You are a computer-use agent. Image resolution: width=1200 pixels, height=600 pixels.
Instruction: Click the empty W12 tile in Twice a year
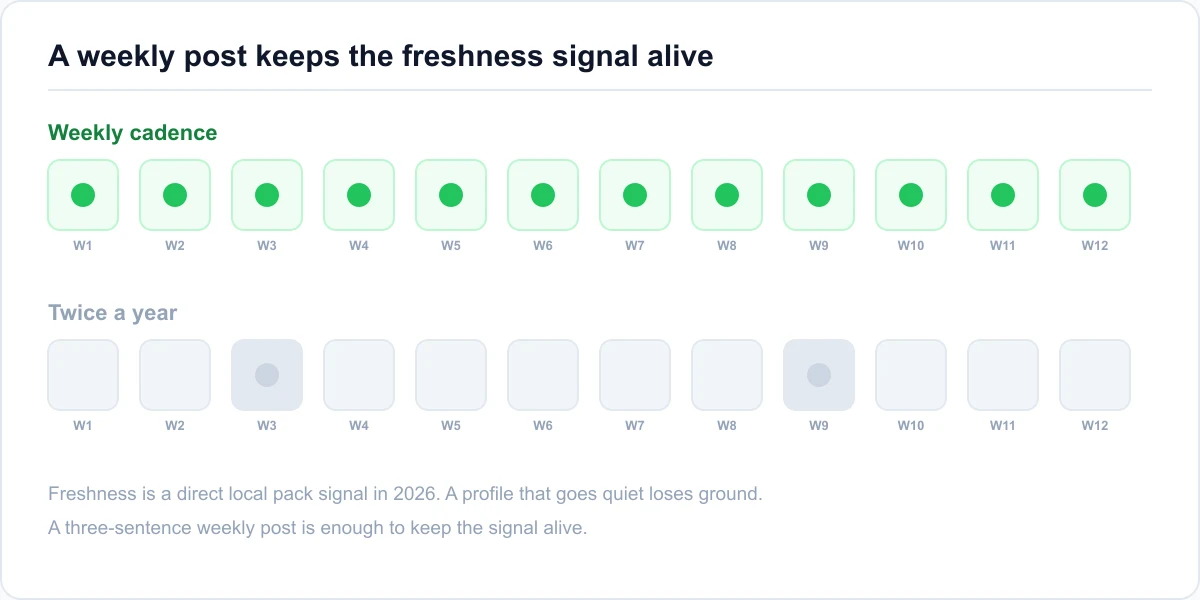point(1095,375)
